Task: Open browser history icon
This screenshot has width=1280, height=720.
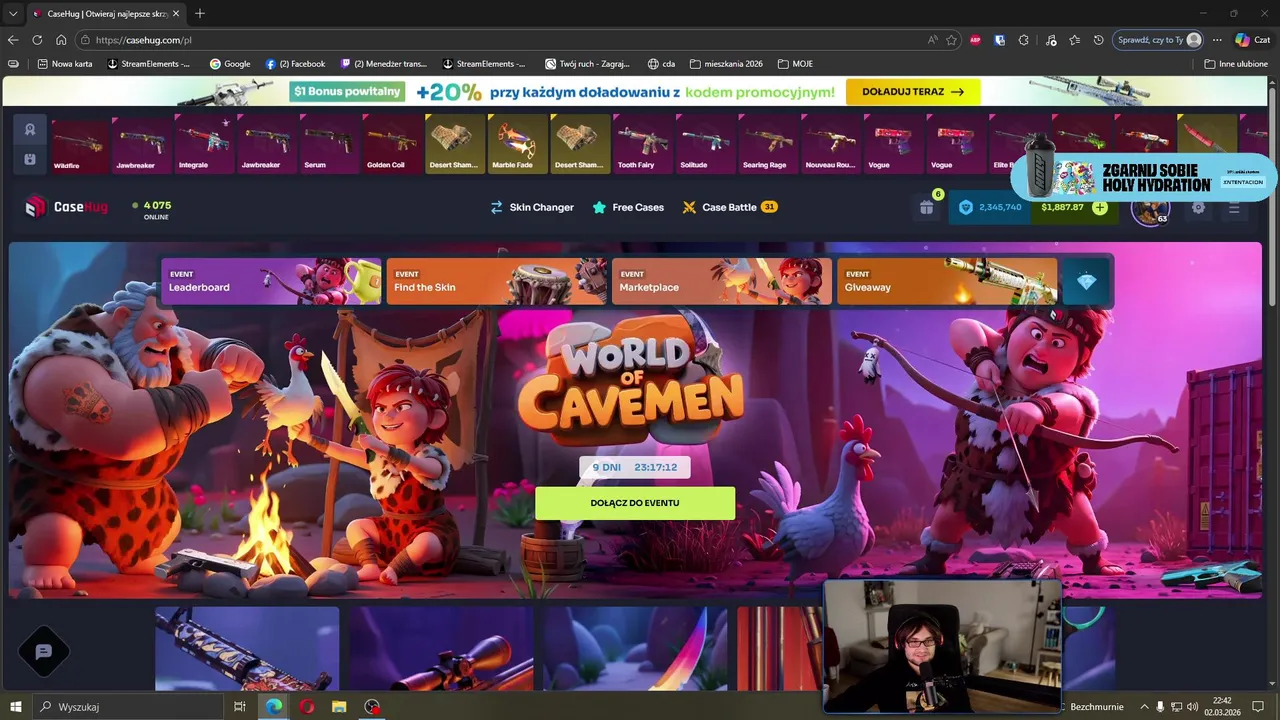Action: (1098, 40)
